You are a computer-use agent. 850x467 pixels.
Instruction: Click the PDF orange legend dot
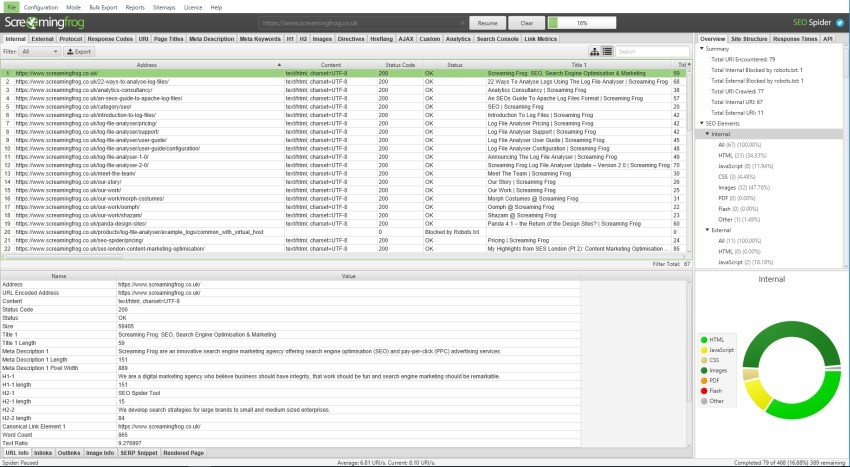[704, 381]
